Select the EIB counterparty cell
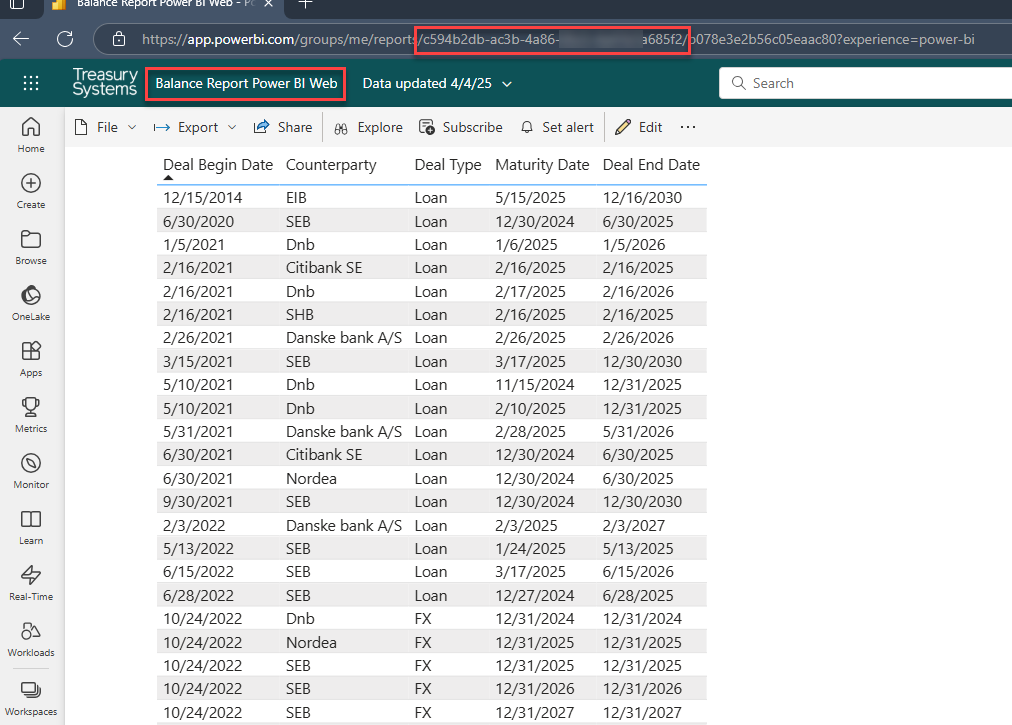Image resolution: width=1012 pixels, height=725 pixels. (296, 198)
